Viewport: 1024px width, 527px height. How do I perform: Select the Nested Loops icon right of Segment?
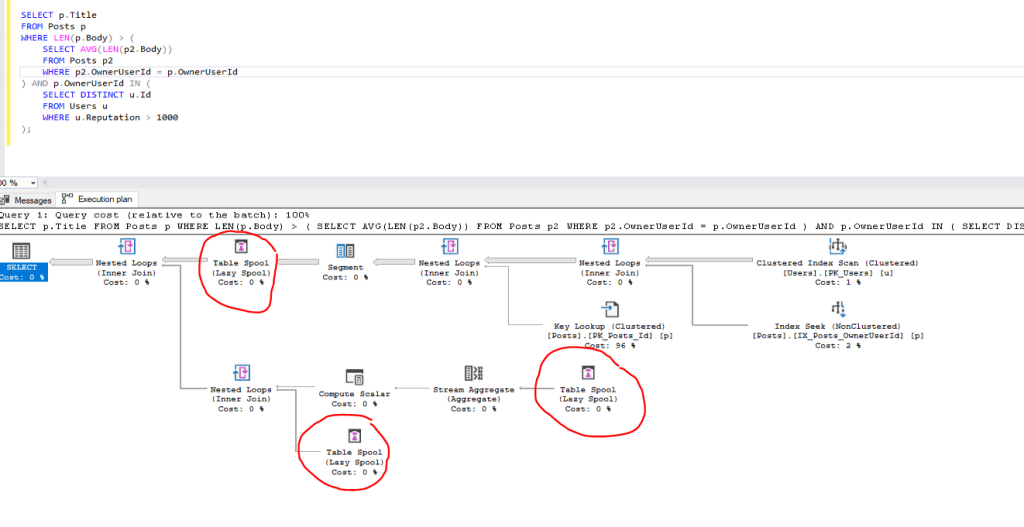(452, 247)
